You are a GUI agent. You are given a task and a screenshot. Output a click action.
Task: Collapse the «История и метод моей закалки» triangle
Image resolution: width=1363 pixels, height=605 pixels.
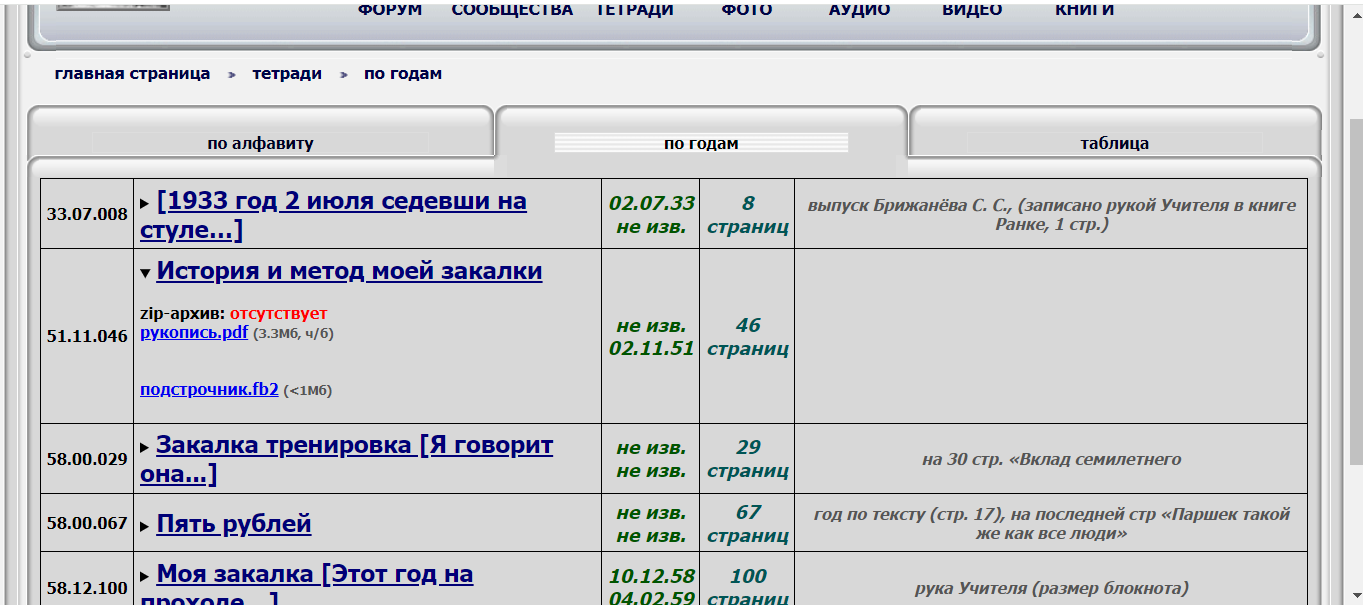click(145, 273)
